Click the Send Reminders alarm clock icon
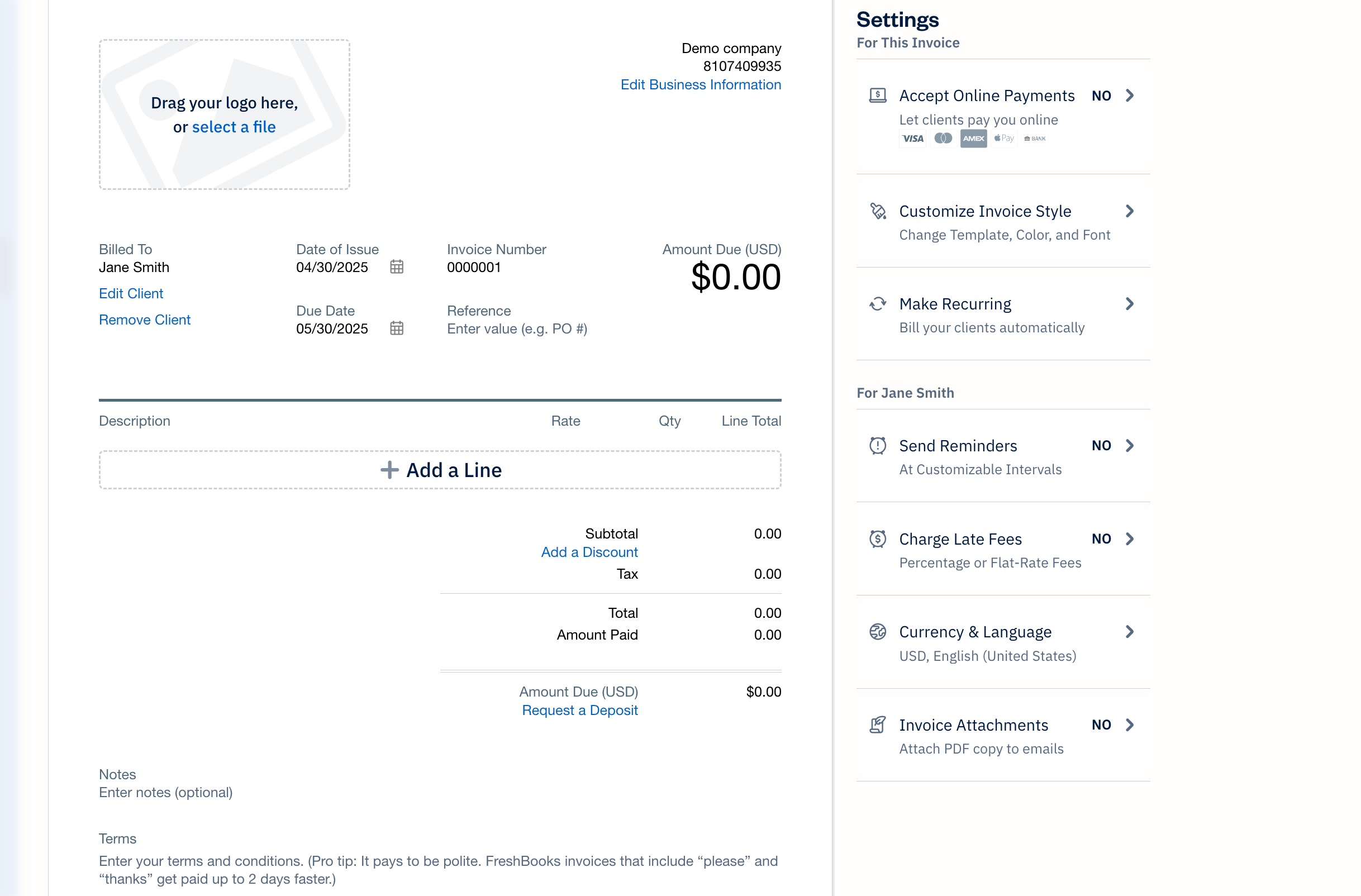Viewport: 1361px width, 896px height. [x=877, y=445]
